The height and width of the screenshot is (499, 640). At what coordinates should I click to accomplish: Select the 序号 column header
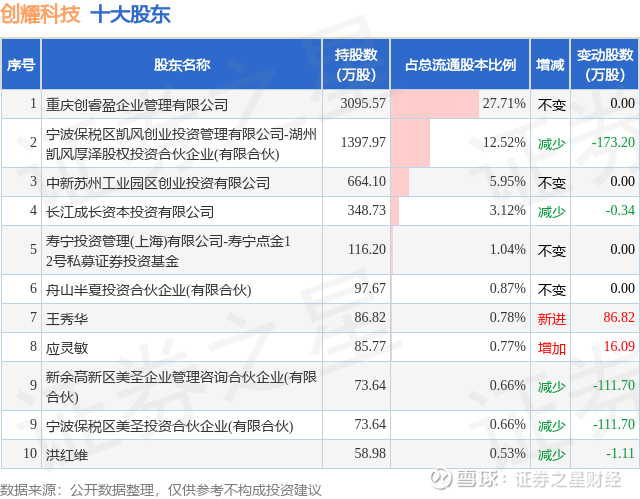(21, 64)
